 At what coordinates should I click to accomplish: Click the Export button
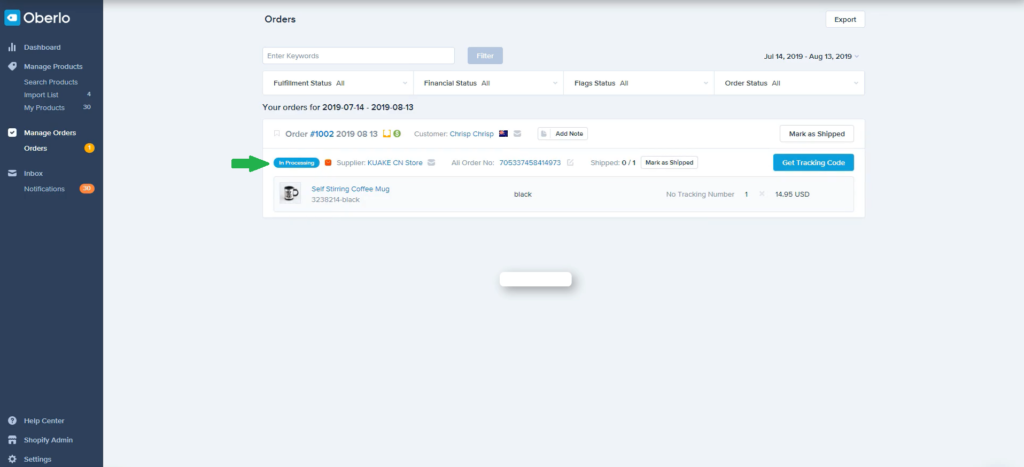pyautogui.click(x=845, y=20)
